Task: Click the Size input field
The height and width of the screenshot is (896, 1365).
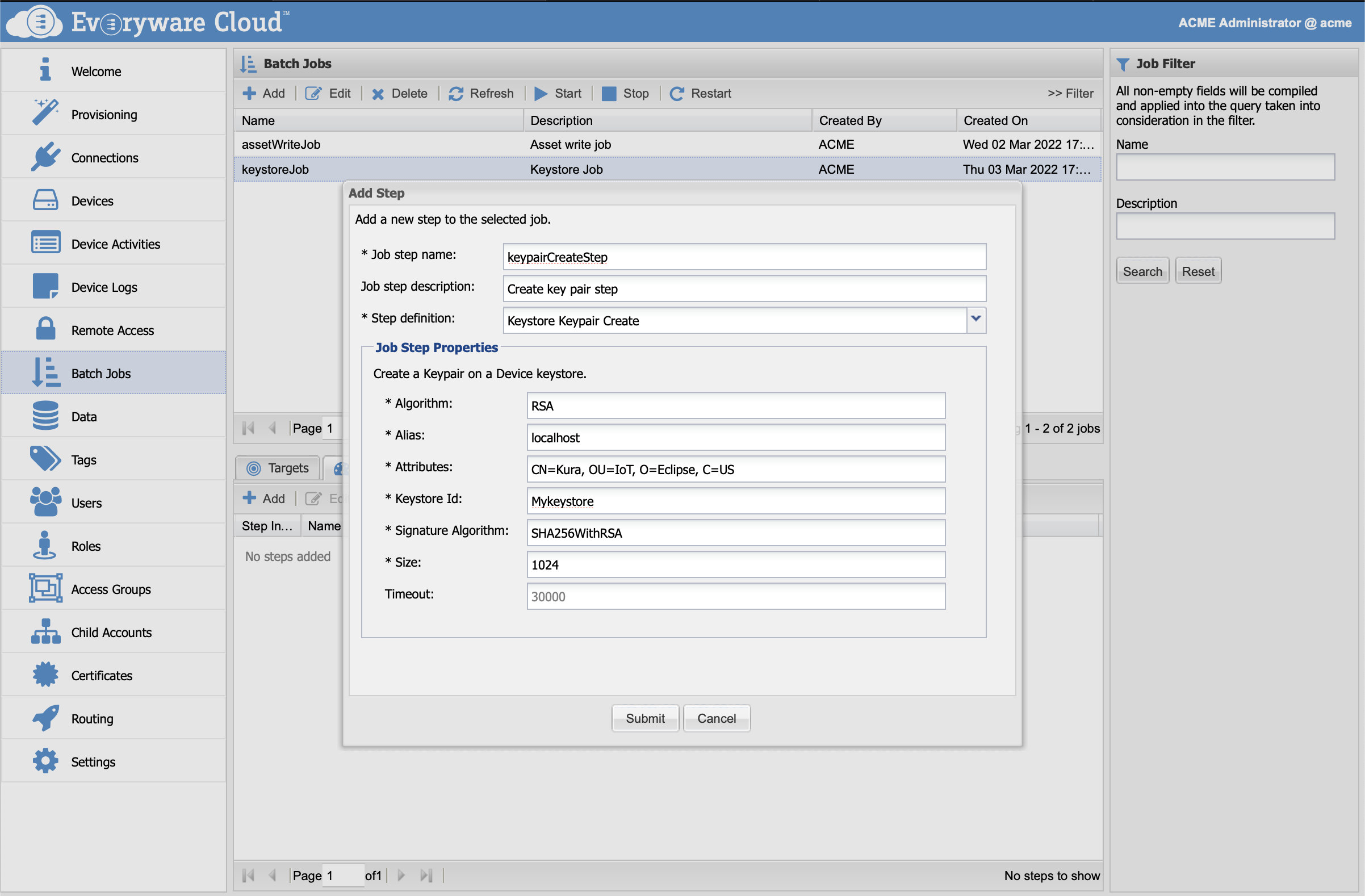Action: pos(736,564)
